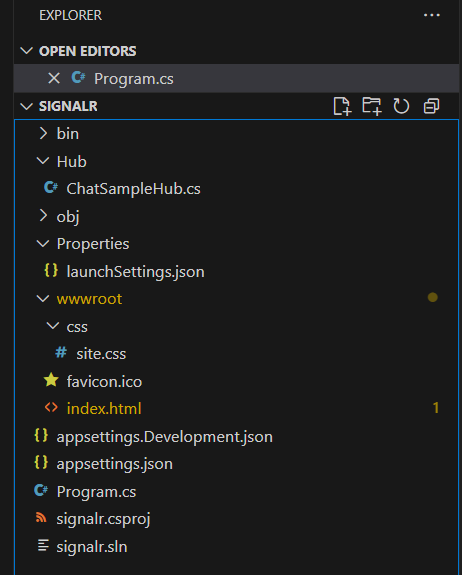Open favicon.ico file

104,382
